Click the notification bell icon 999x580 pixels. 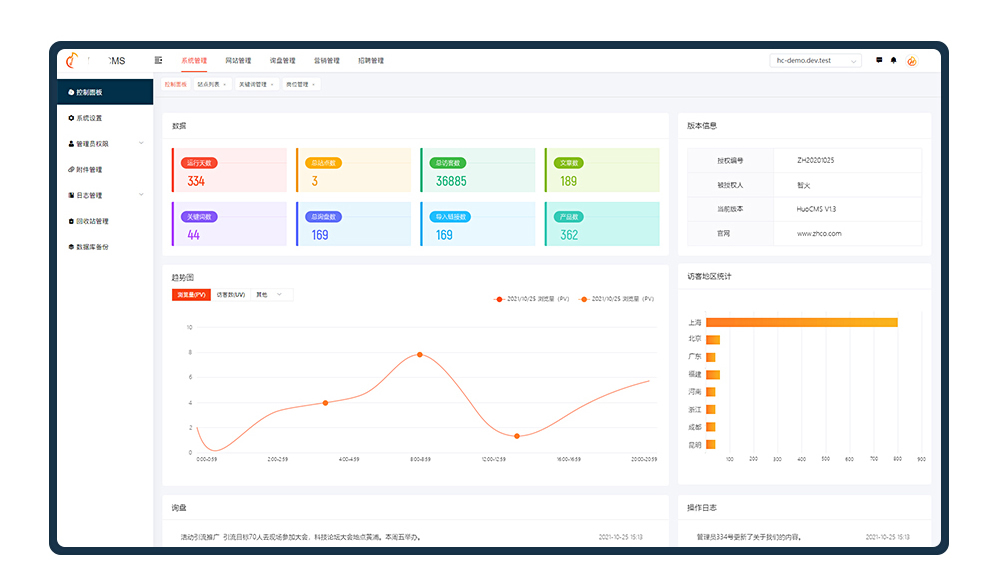894,60
